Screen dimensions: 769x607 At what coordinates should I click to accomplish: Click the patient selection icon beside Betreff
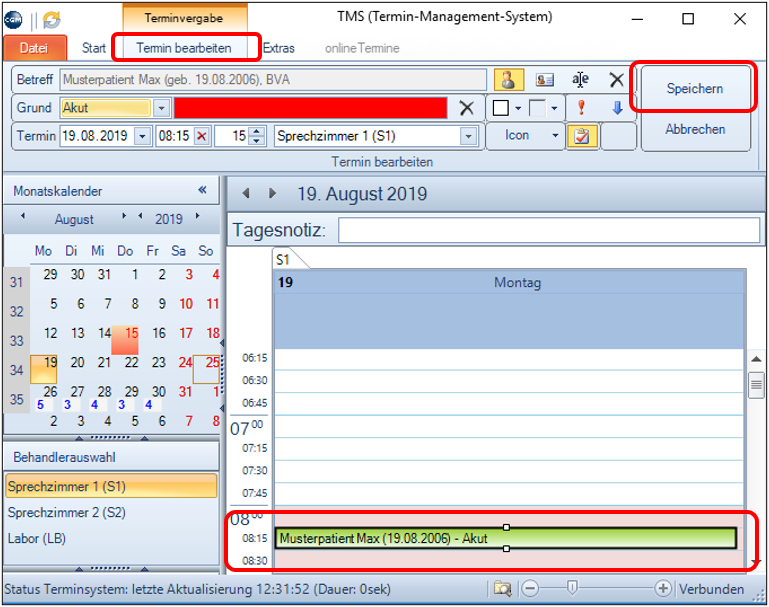pos(508,79)
